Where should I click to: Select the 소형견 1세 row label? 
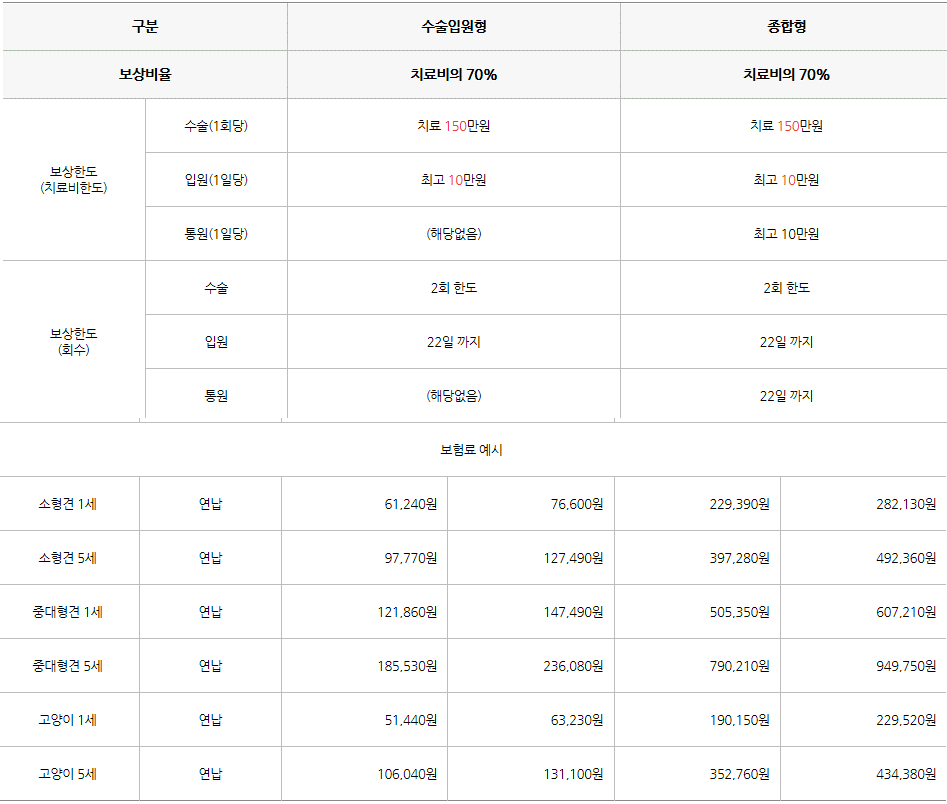click(x=68, y=504)
